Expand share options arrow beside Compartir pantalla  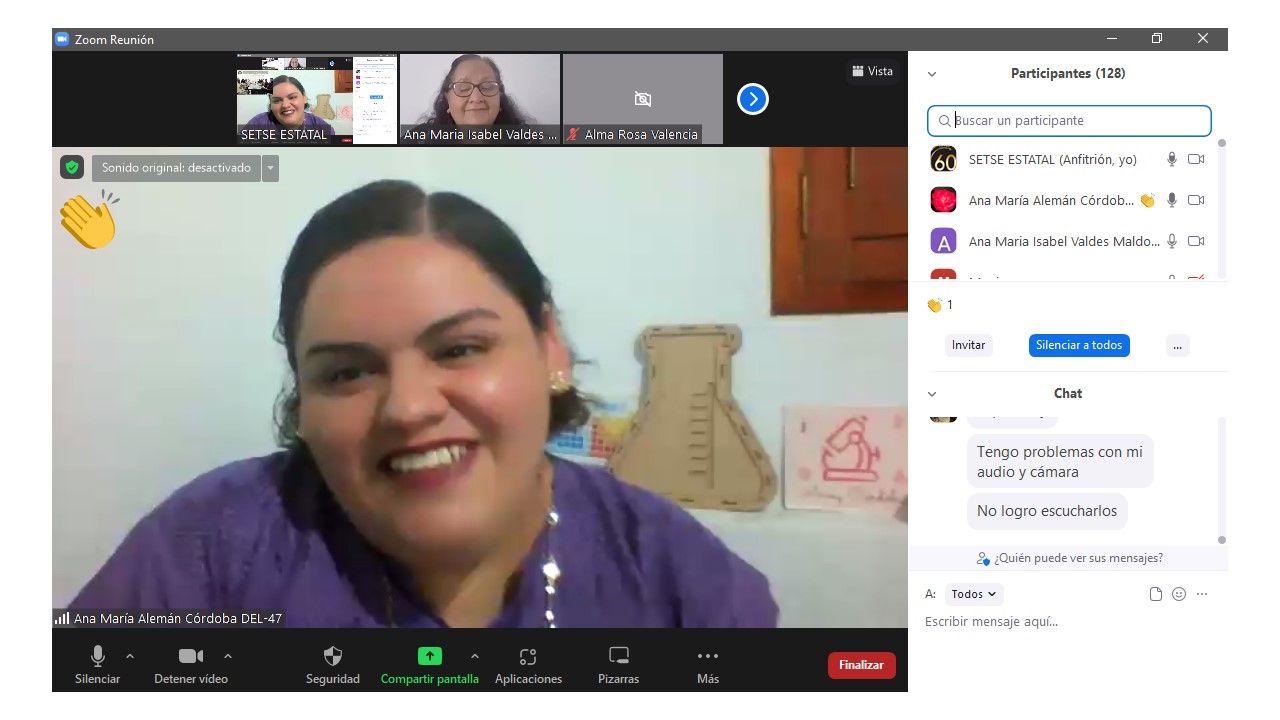coord(474,656)
